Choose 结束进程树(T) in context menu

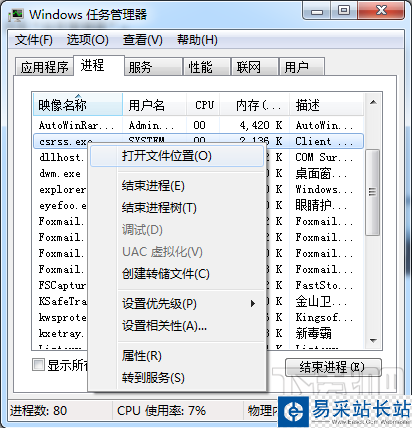point(177,208)
